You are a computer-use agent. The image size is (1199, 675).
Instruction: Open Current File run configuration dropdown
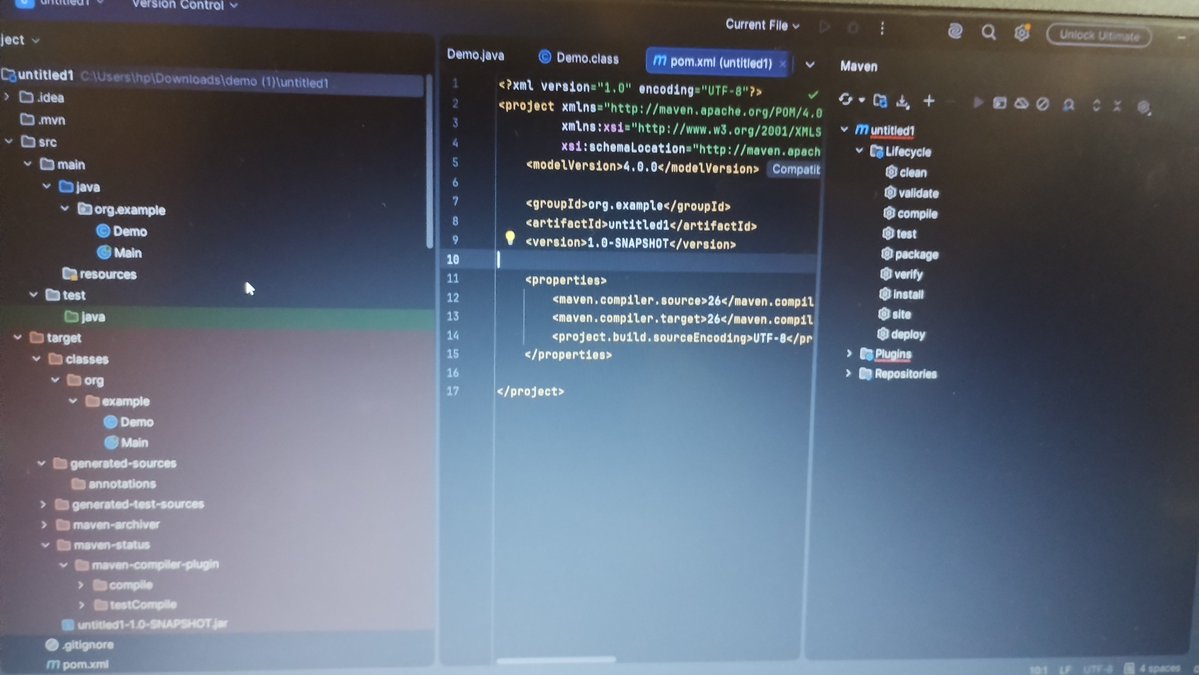click(x=762, y=24)
